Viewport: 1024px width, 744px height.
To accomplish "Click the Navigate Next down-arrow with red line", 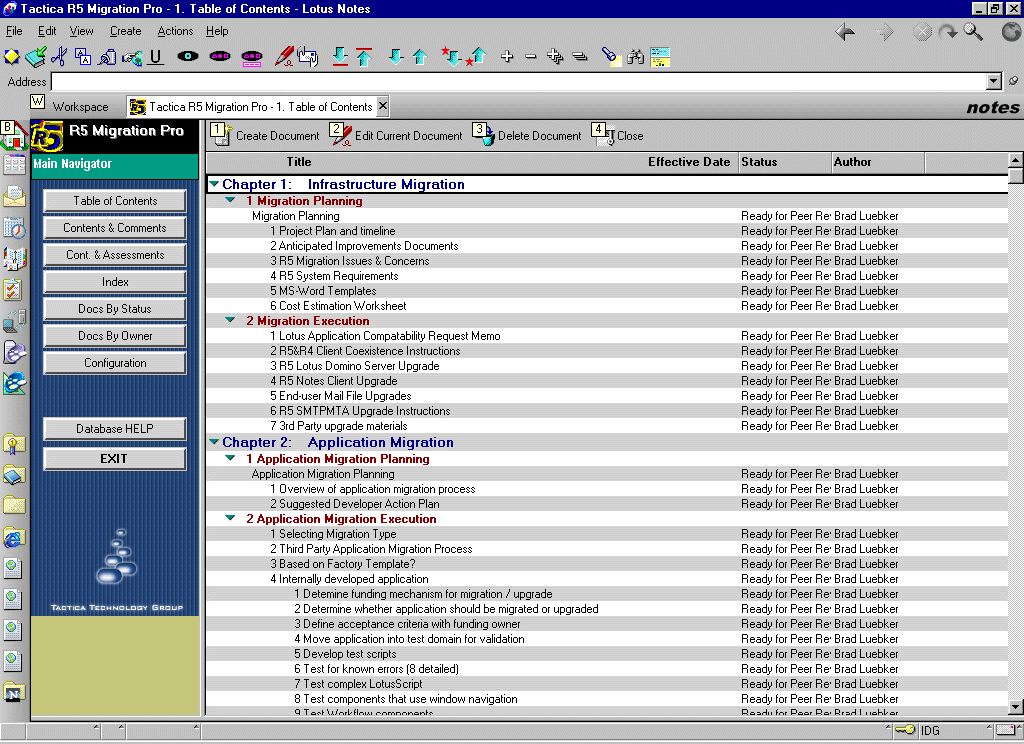I will (340, 57).
